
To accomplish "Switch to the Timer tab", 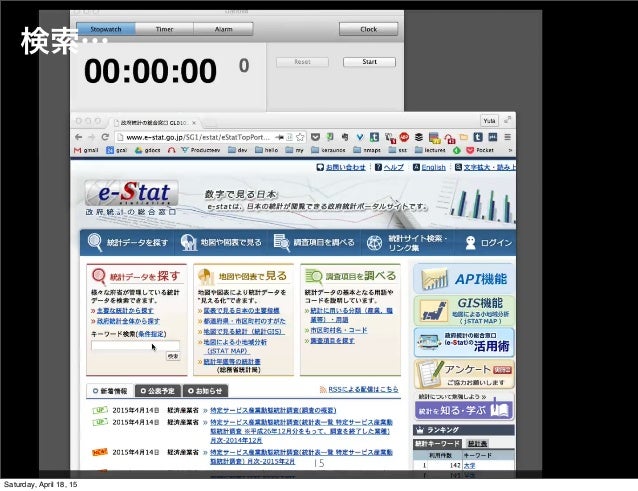I will [164, 29].
